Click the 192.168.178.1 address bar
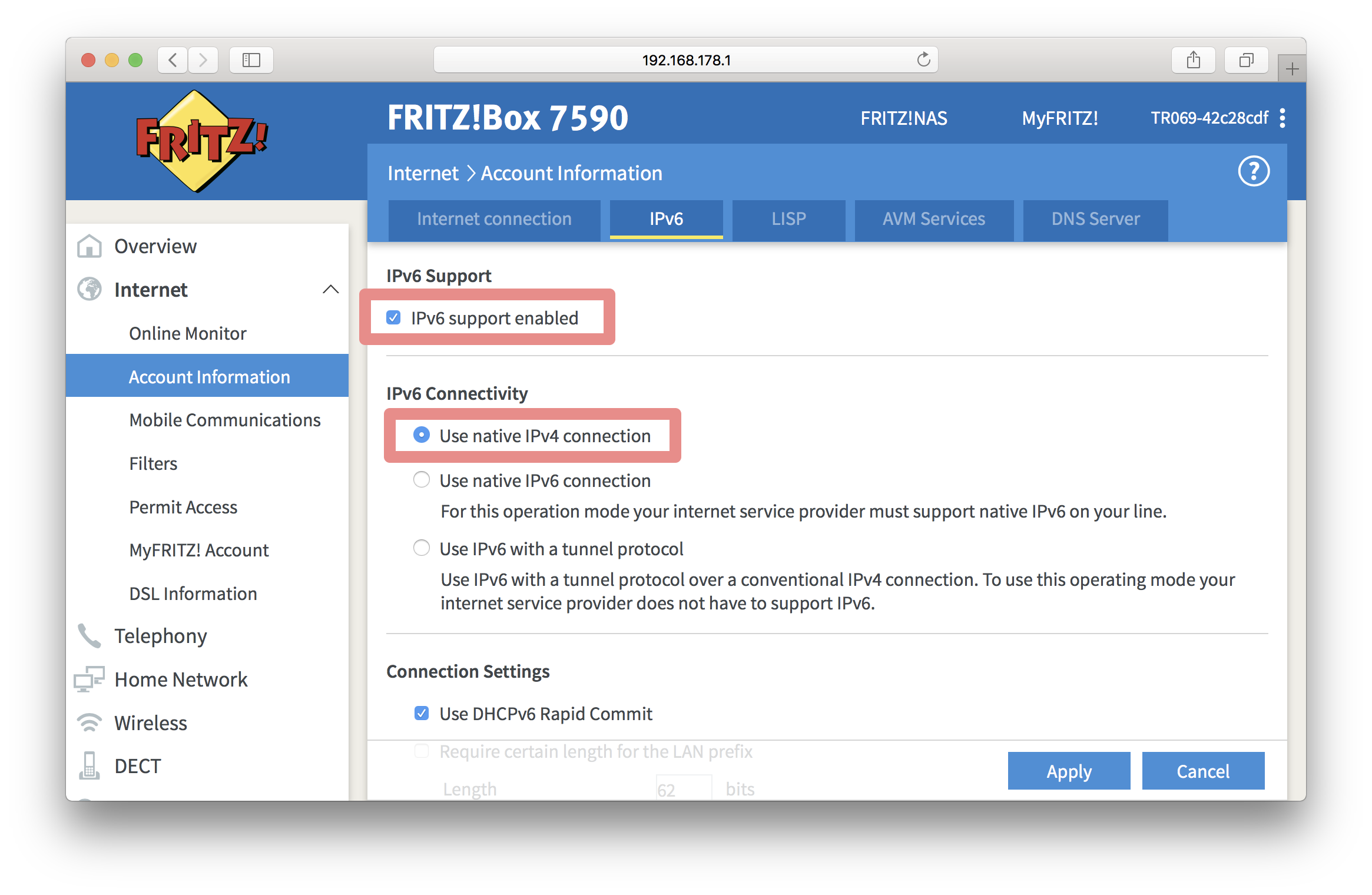This screenshot has width=1372, height=895. coord(686,60)
